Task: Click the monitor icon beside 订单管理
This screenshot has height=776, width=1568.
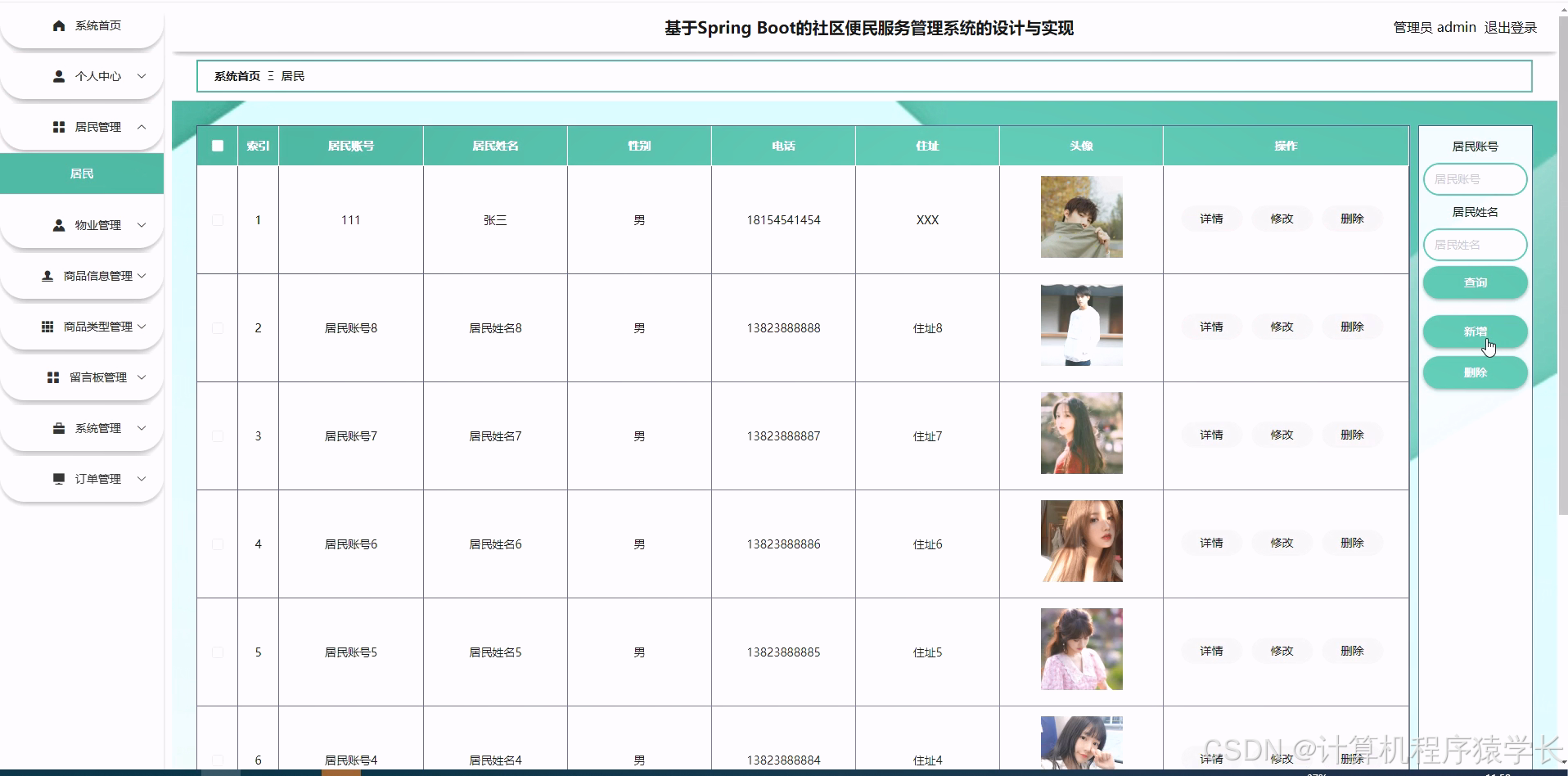Action: point(59,479)
